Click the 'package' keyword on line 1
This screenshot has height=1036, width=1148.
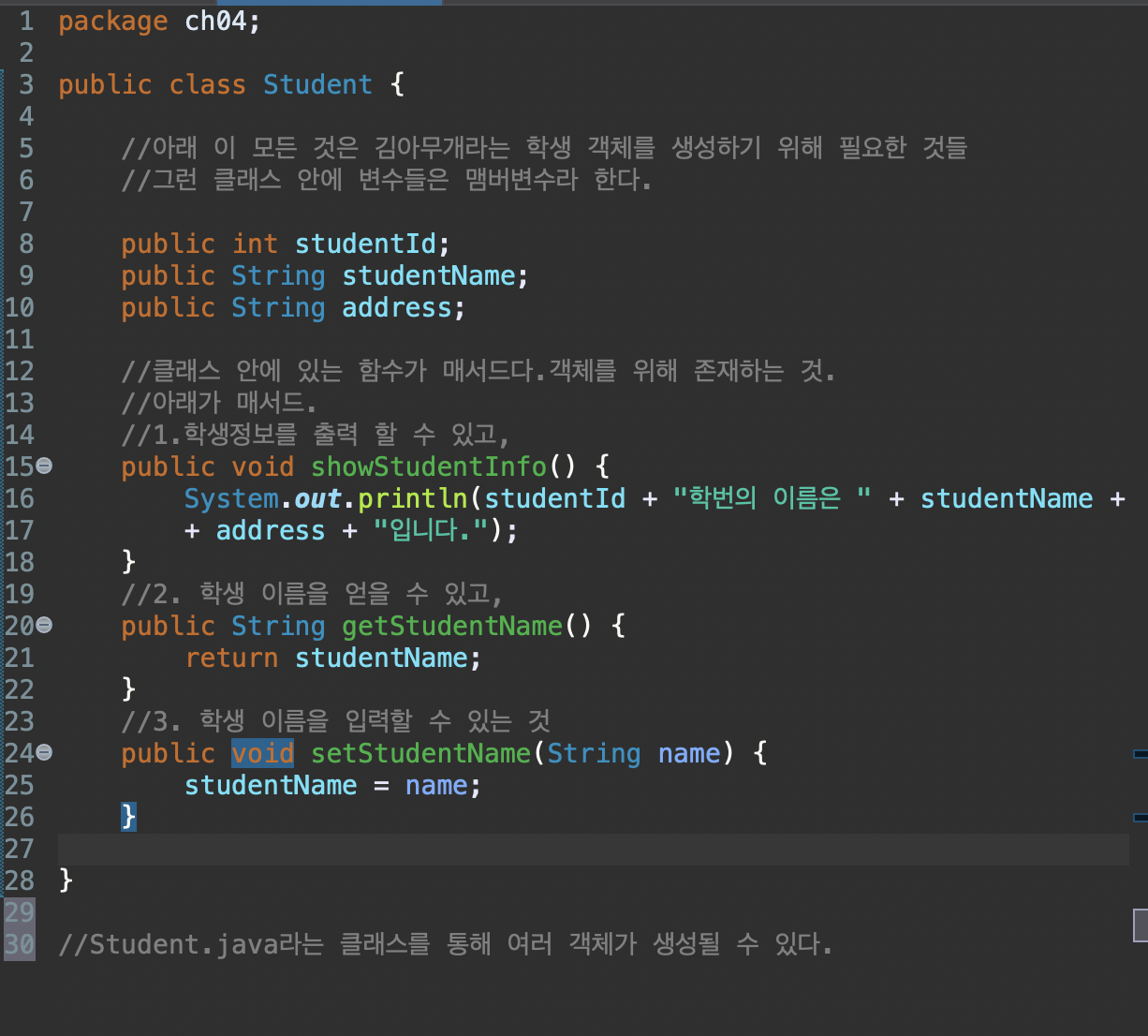113,21
